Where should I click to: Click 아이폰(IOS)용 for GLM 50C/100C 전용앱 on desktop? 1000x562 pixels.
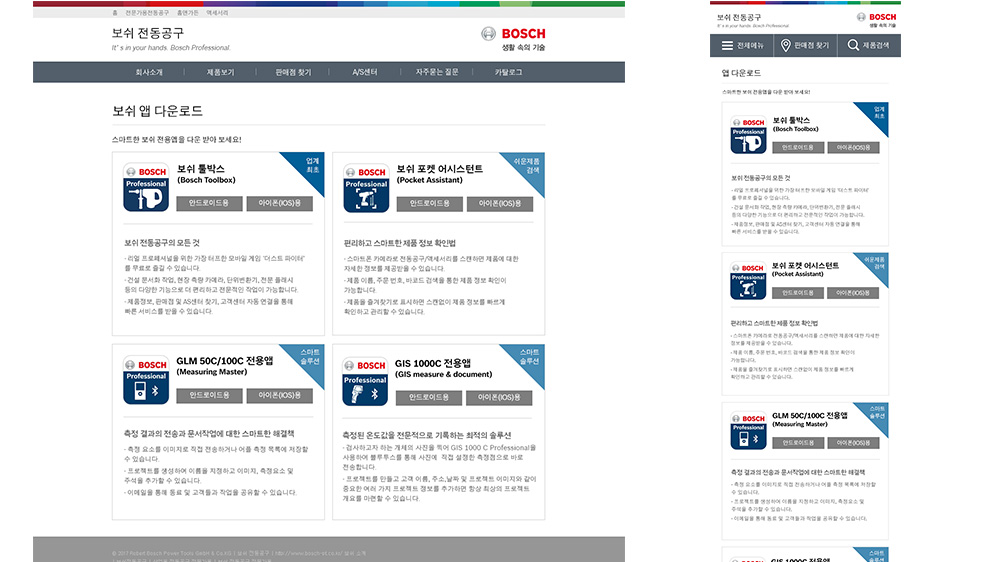coord(279,396)
